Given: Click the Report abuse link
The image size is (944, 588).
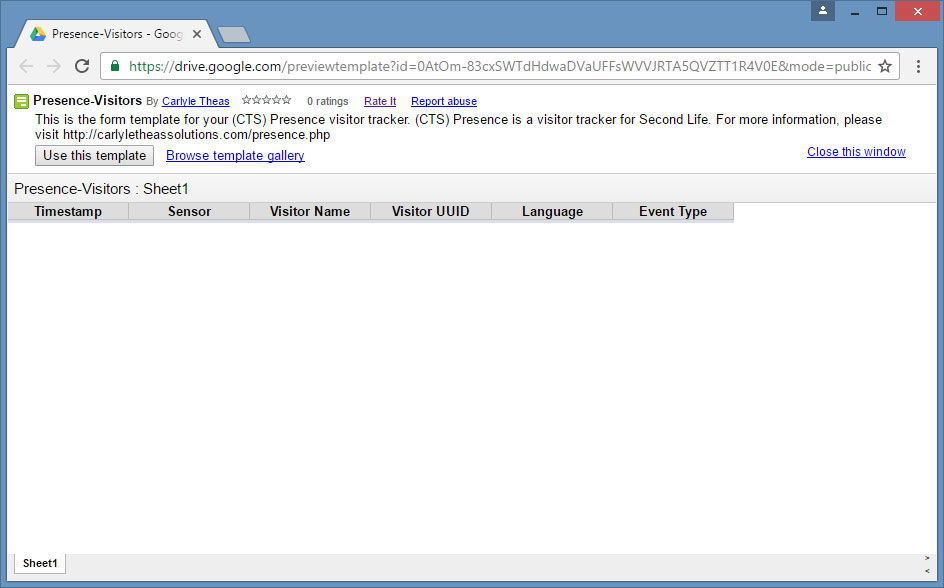Looking at the screenshot, I should [x=443, y=101].
